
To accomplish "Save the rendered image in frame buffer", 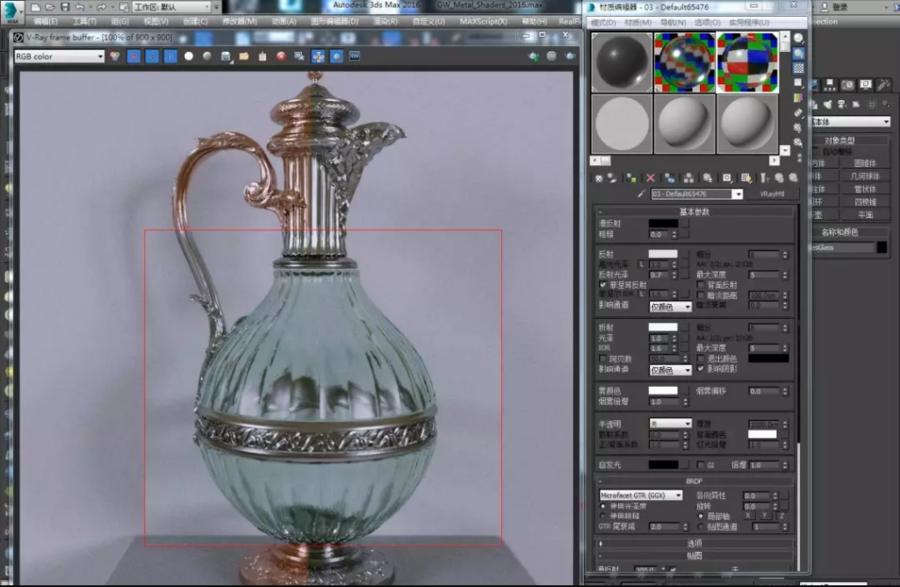I will [x=226, y=56].
